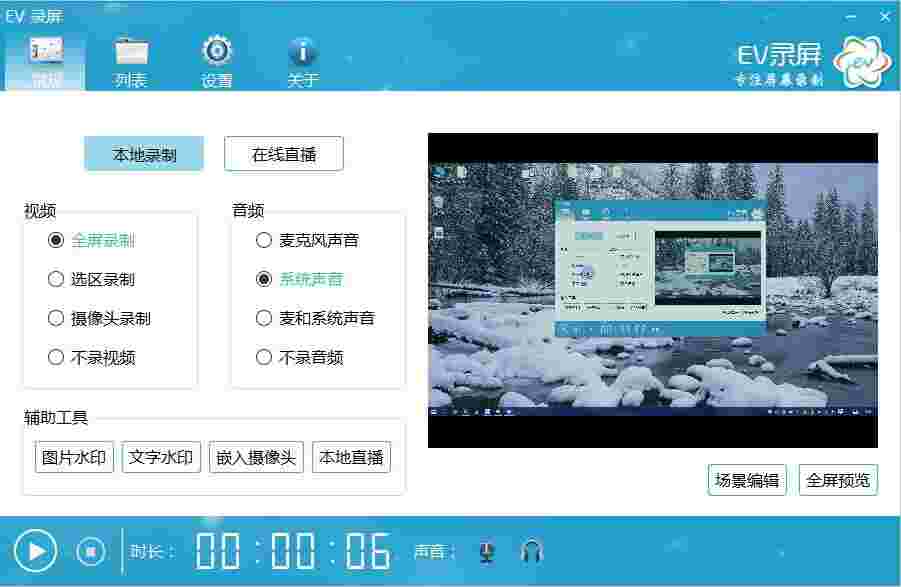Click 全屏预览 for fullscreen preview
901x587 pixels.
pyautogui.click(x=837, y=479)
